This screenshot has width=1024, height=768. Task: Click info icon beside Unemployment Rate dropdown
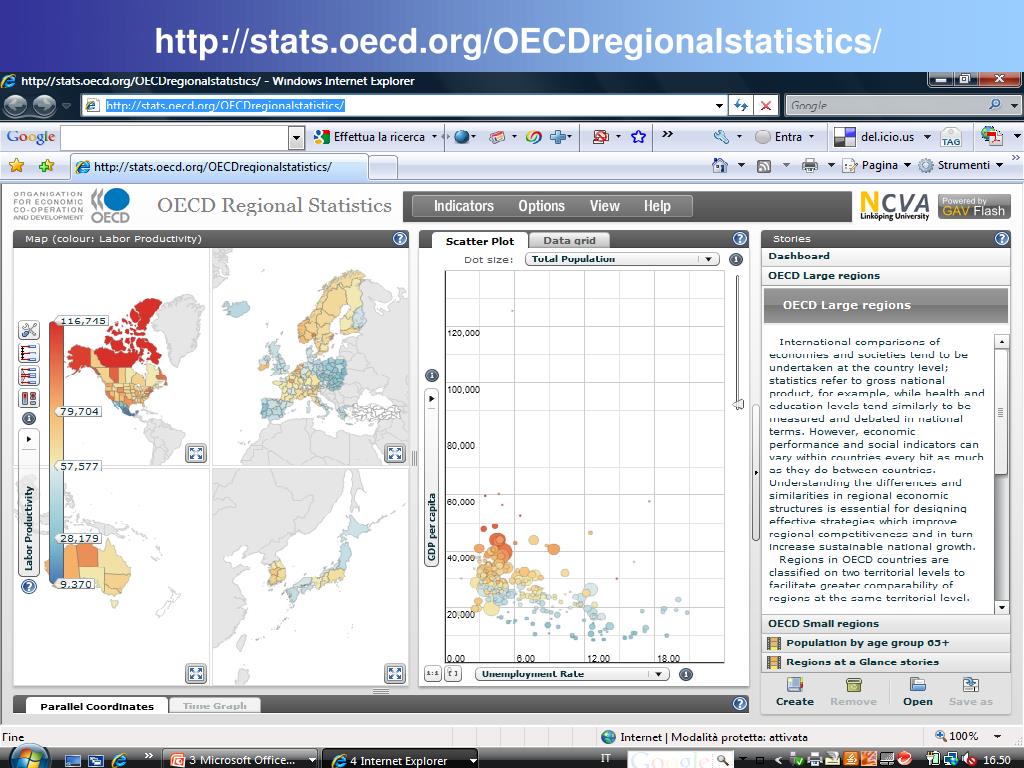686,675
